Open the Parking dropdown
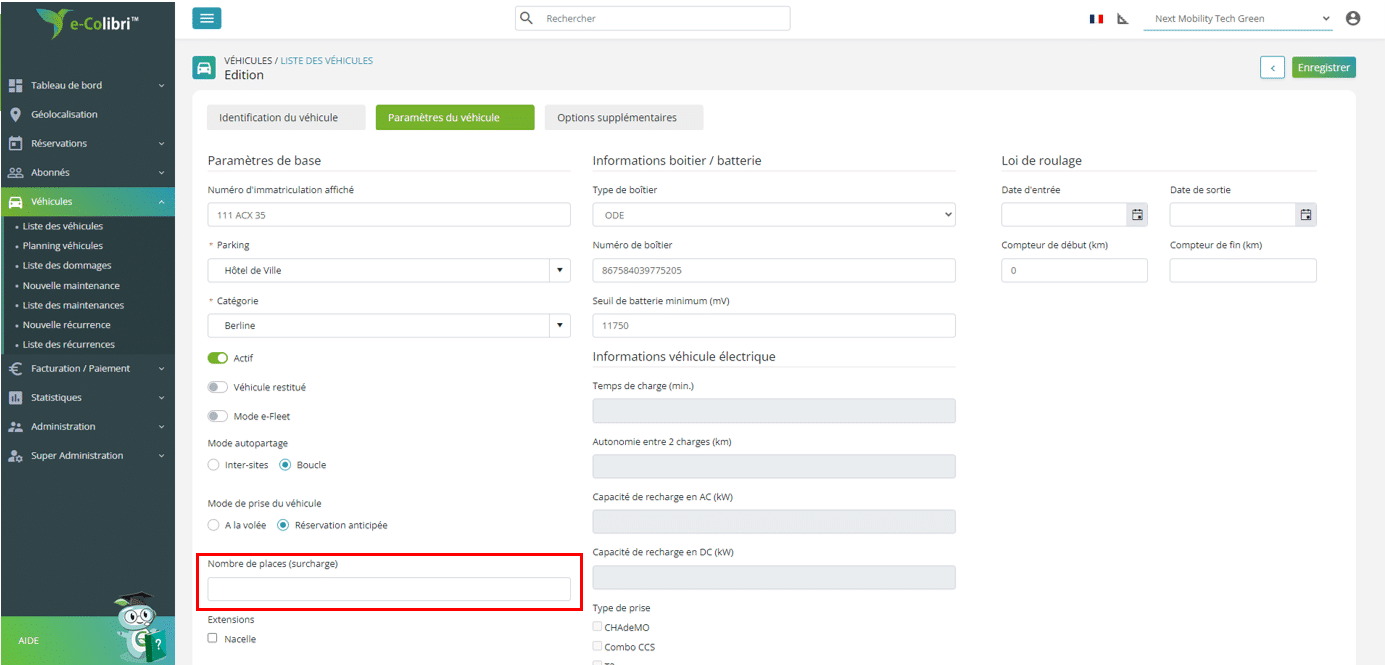This screenshot has height=665, width=1385. [x=389, y=270]
